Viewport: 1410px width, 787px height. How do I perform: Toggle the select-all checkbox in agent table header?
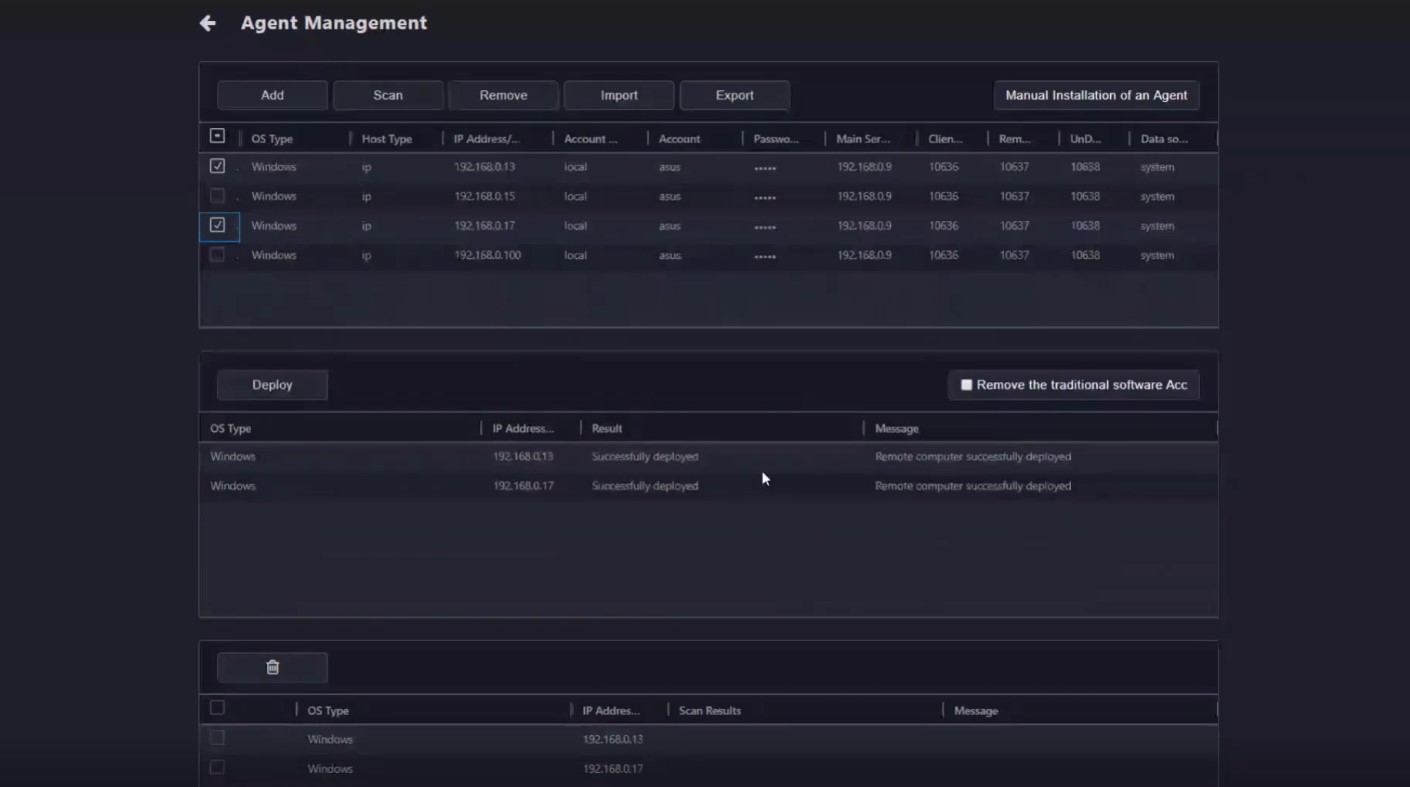point(217,136)
